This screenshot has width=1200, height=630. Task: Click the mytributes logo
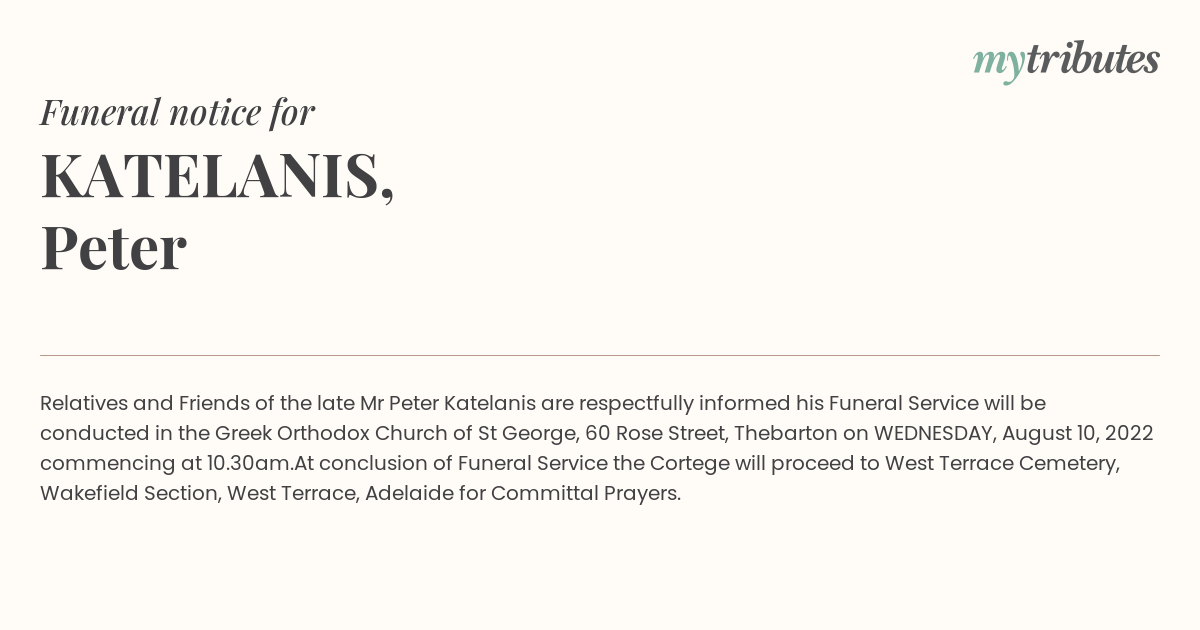[1066, 61]
